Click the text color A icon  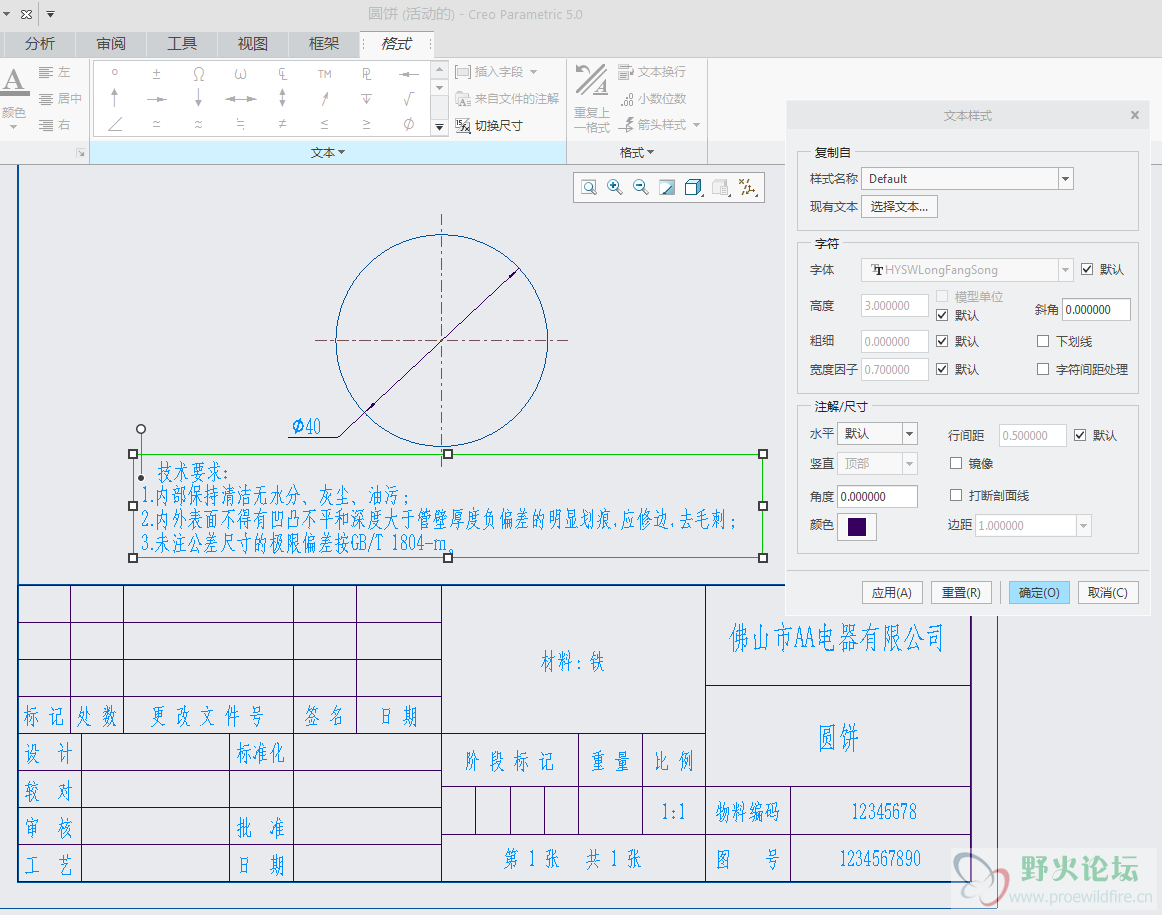coord(14,80)
